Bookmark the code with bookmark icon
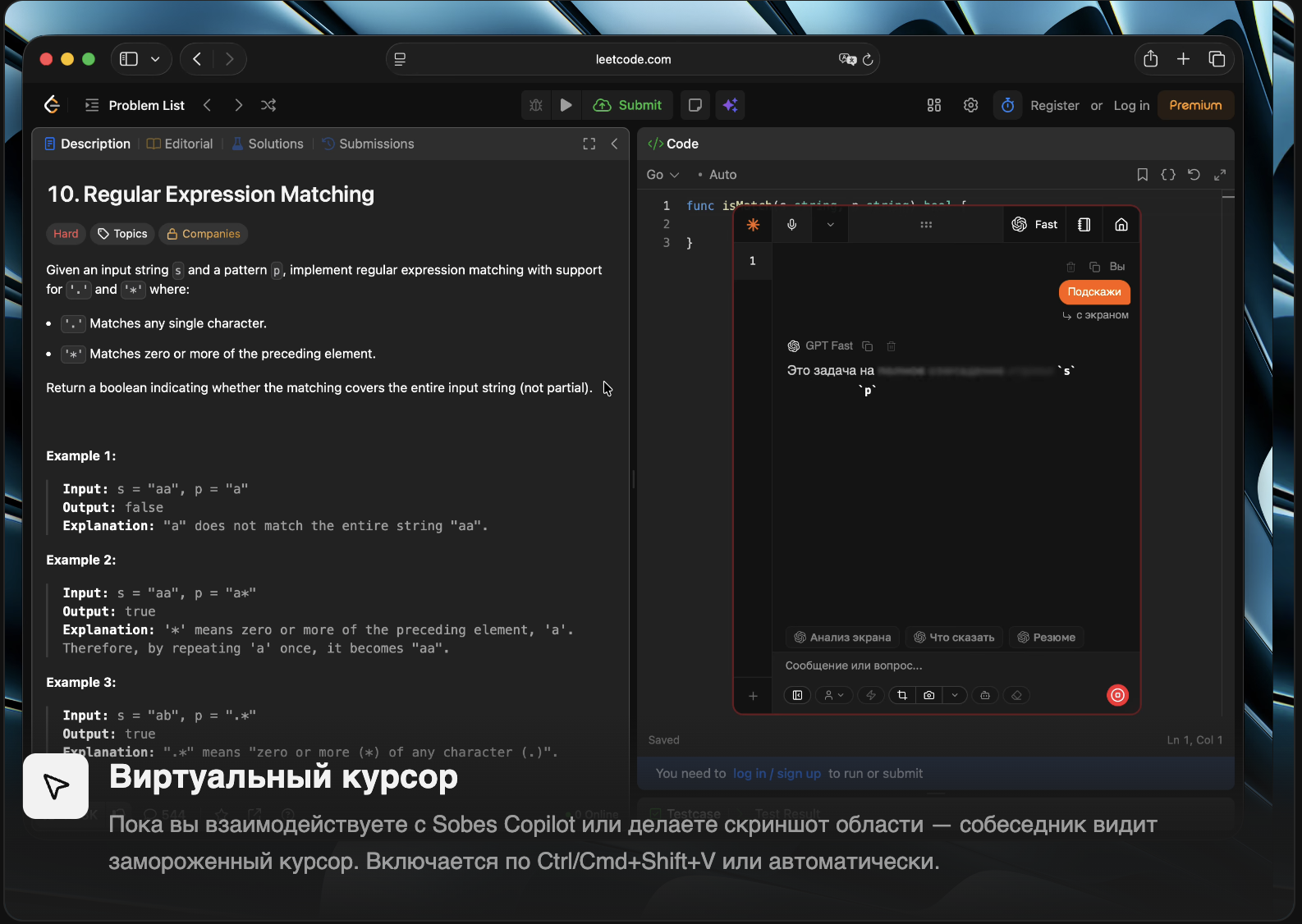This screenshot has height=924, width=1302. (1142, 175)
